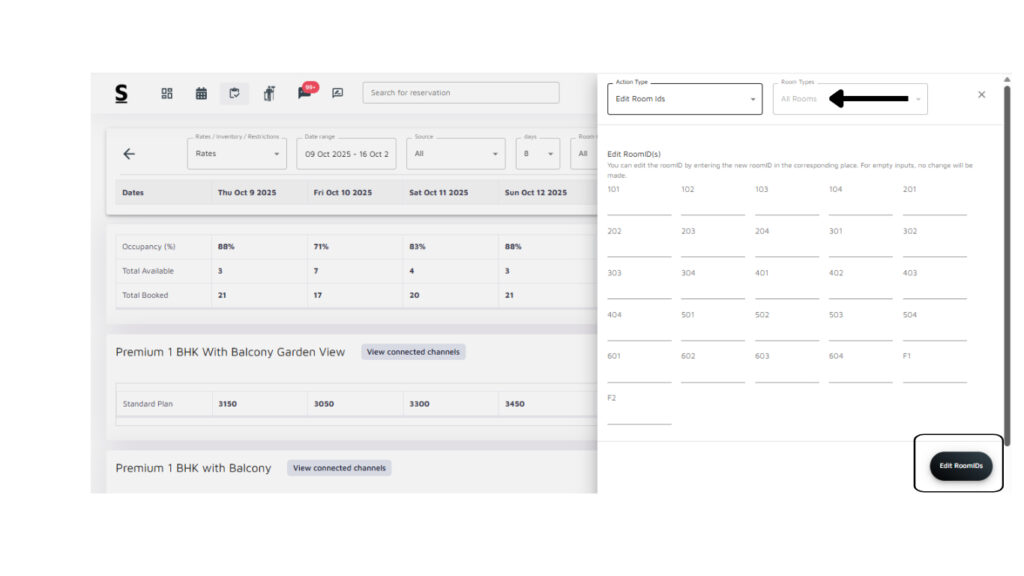The image size is (1024, 576).
Task: Open messages with 99+ badge
Action: [x=304, y=93]
